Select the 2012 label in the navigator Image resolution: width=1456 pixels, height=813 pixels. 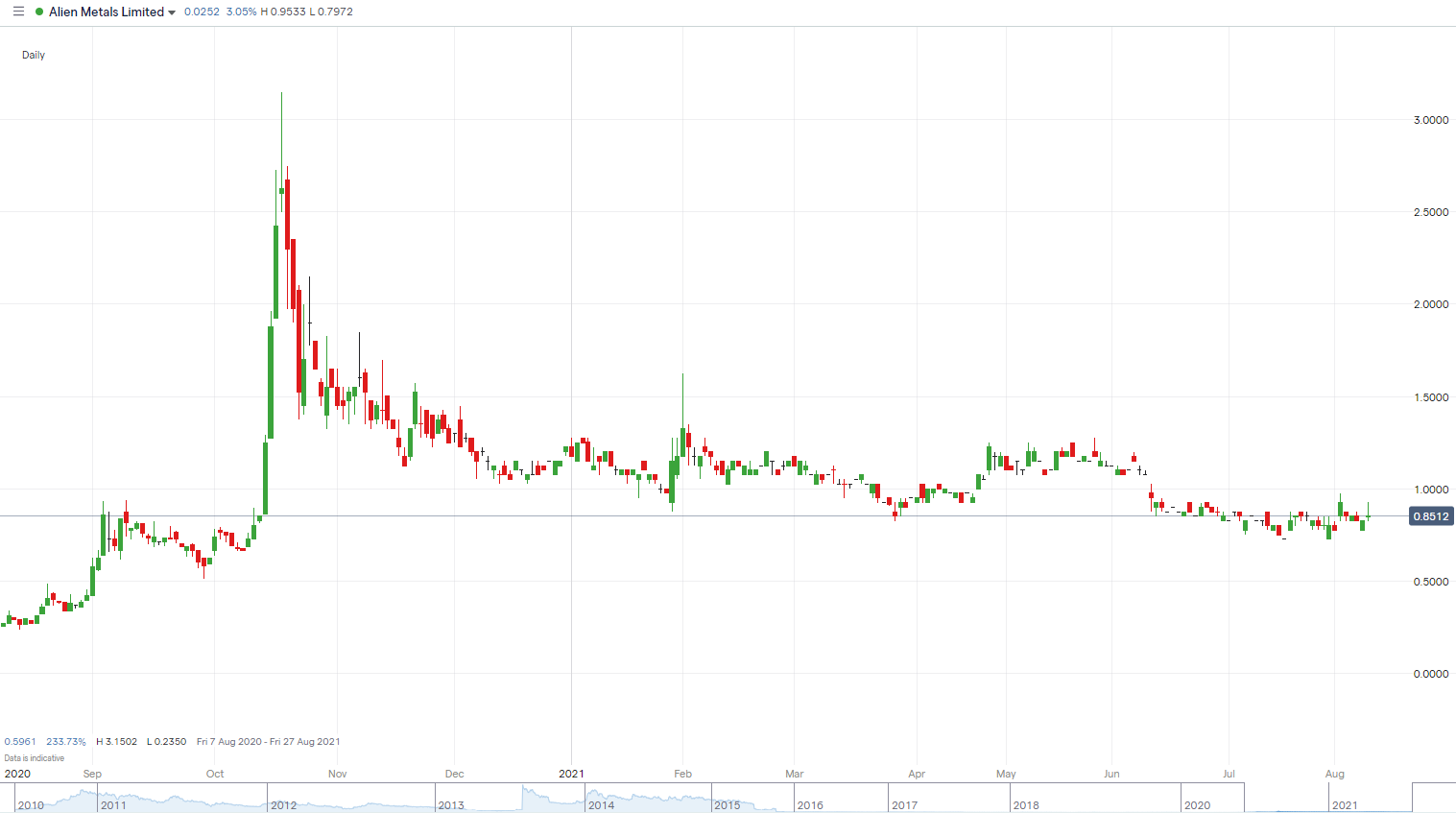[x=283, y=804]
